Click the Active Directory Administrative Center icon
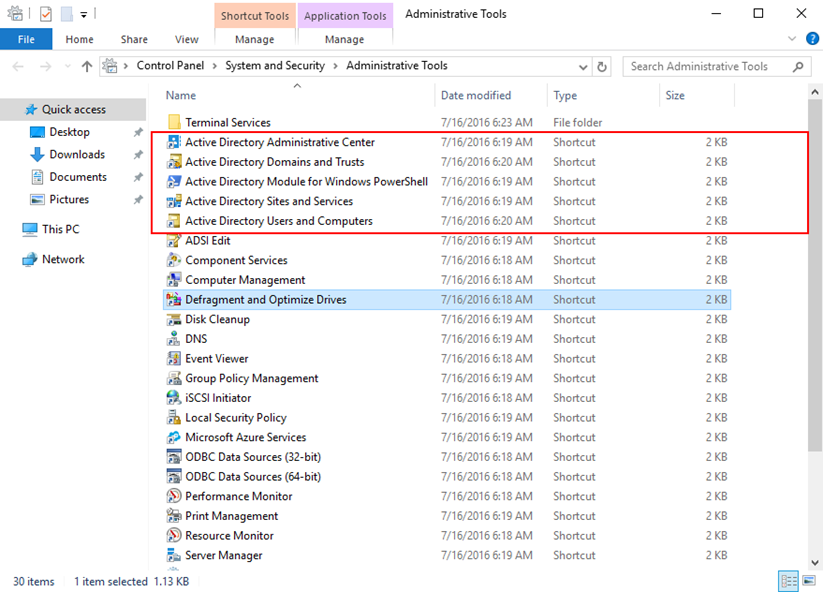 coord(174,142)
